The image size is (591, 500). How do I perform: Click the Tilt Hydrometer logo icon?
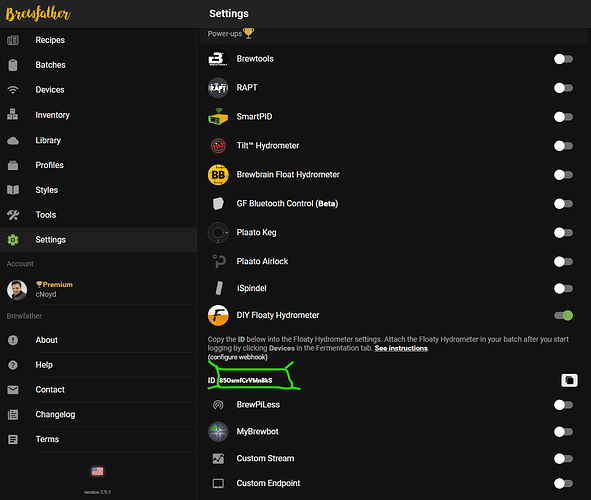coord(218,146)
